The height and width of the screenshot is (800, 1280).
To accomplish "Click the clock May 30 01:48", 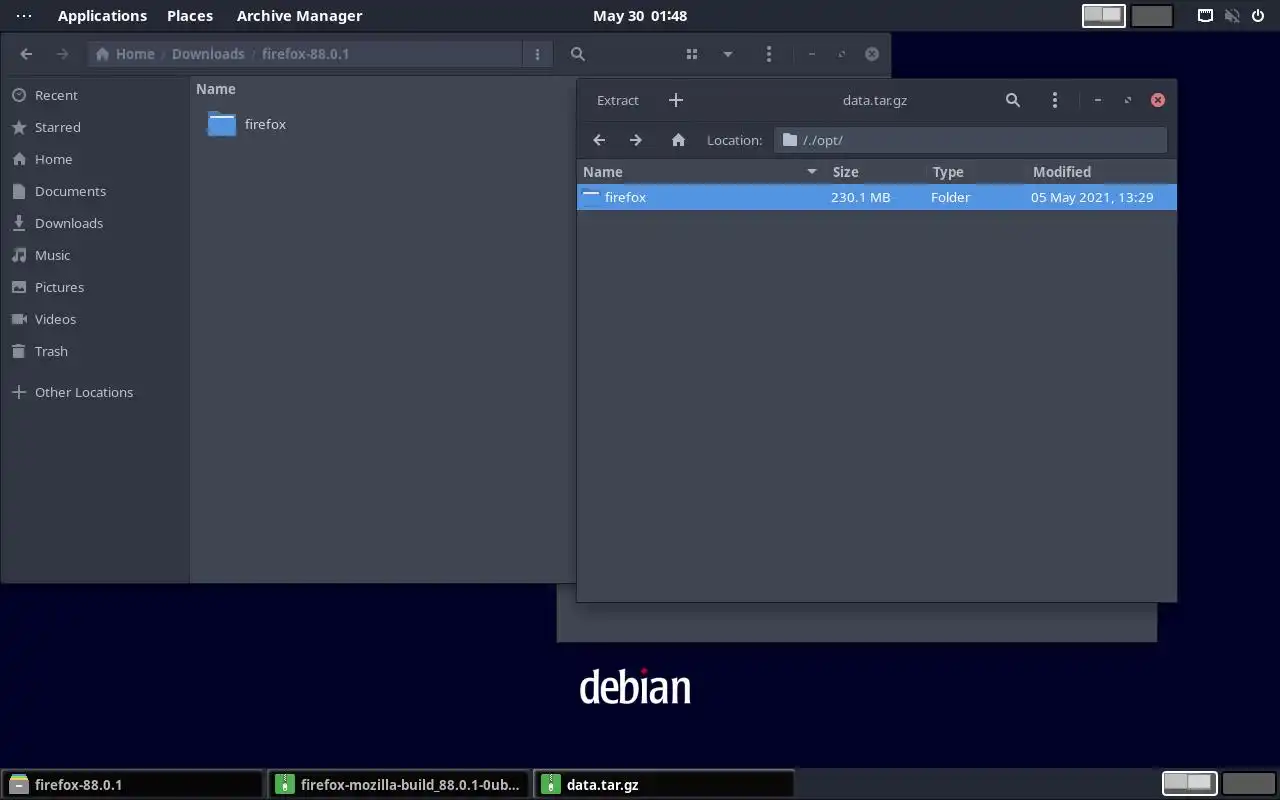I will coord(640,16).
